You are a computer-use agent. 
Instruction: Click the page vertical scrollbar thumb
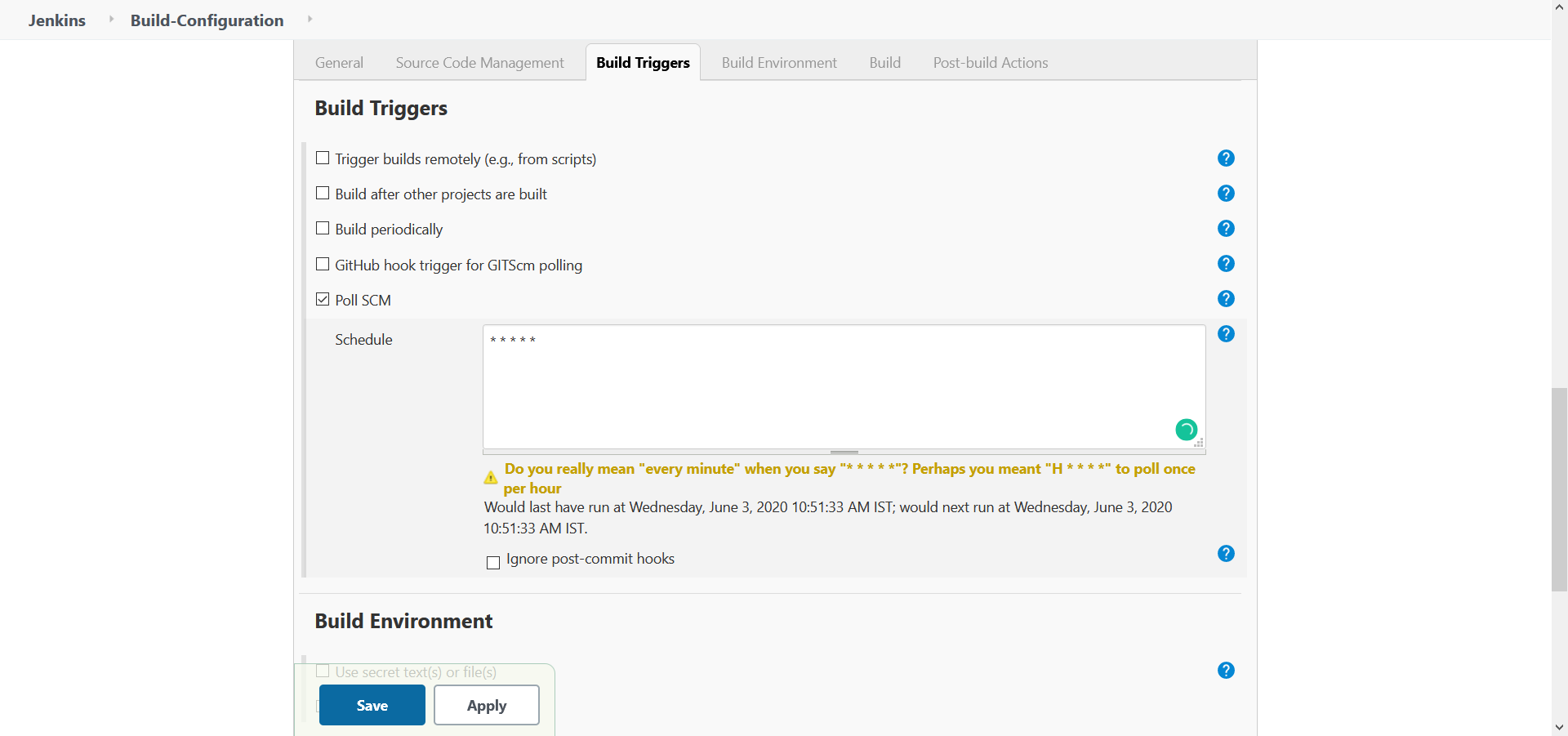tap(1560, 490)
